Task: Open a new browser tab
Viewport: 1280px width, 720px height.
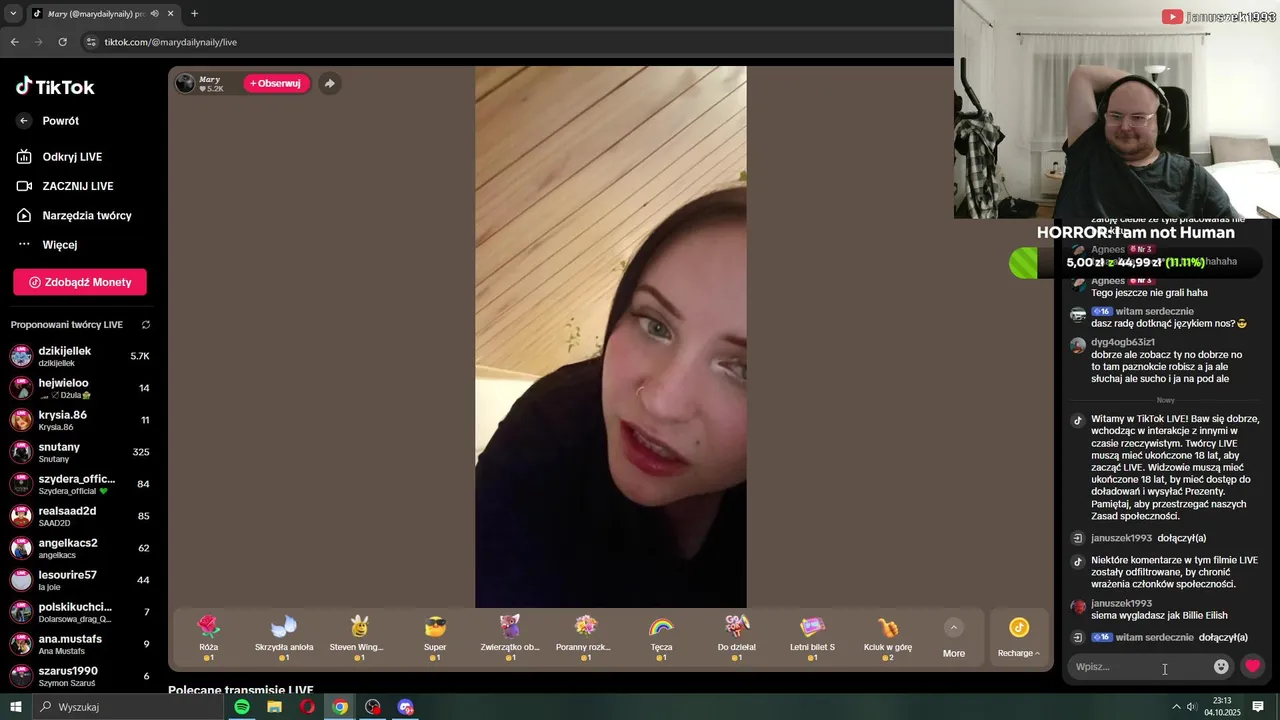Action: coord(194,14)
